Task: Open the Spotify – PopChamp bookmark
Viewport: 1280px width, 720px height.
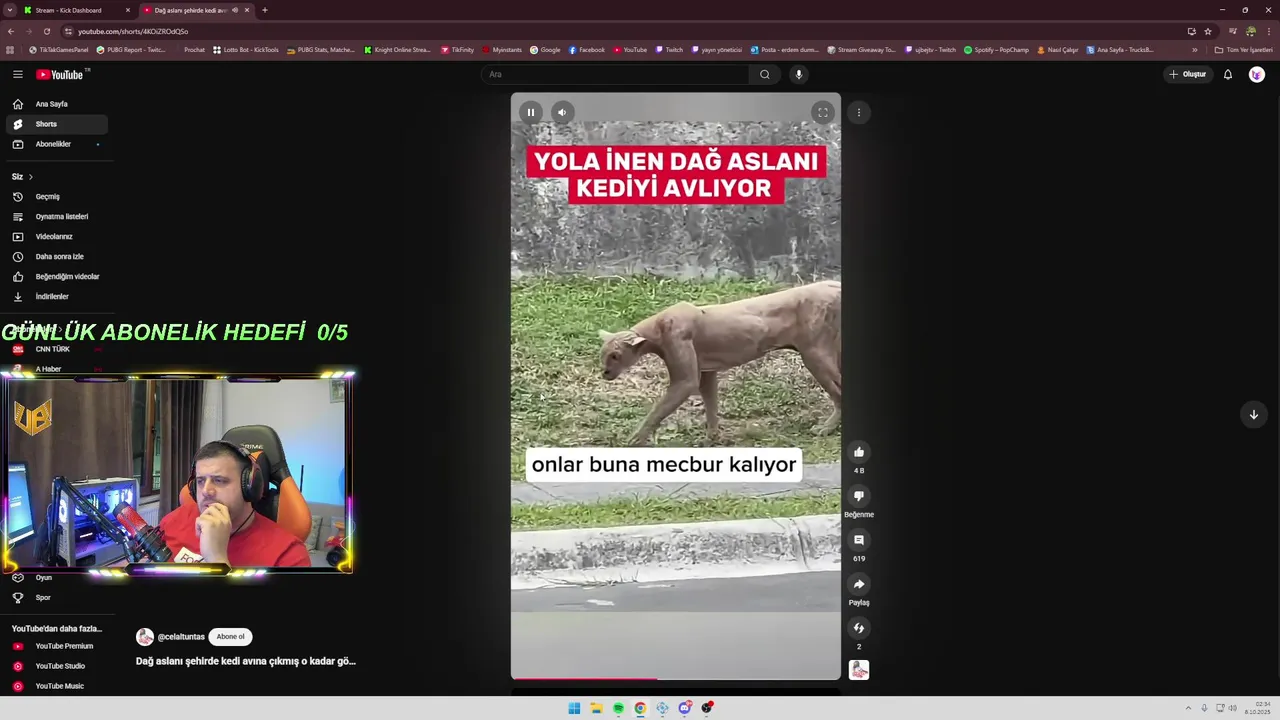Action: (x=996, y=50)
